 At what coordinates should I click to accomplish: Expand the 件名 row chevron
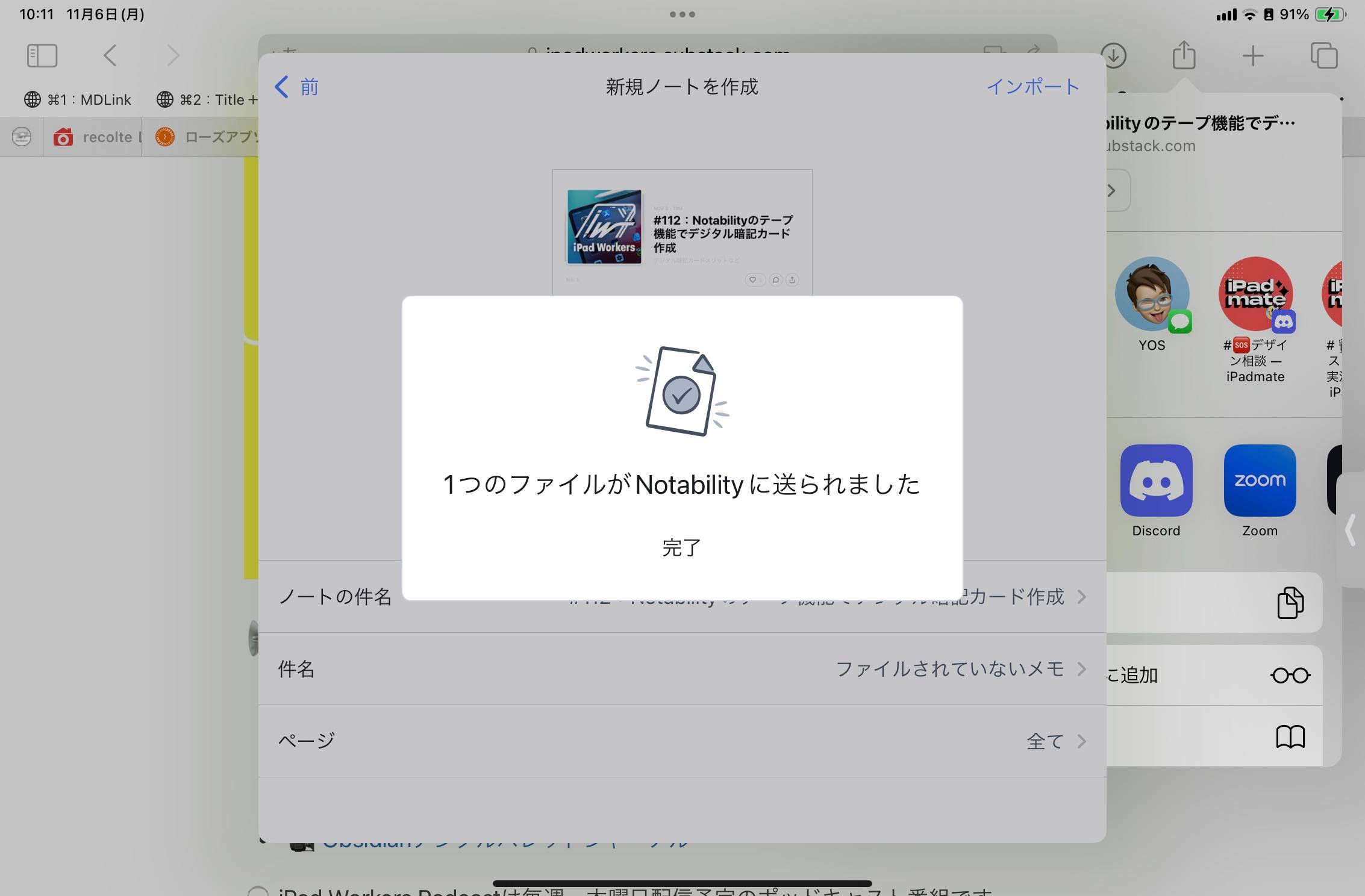pos(1082,669)
